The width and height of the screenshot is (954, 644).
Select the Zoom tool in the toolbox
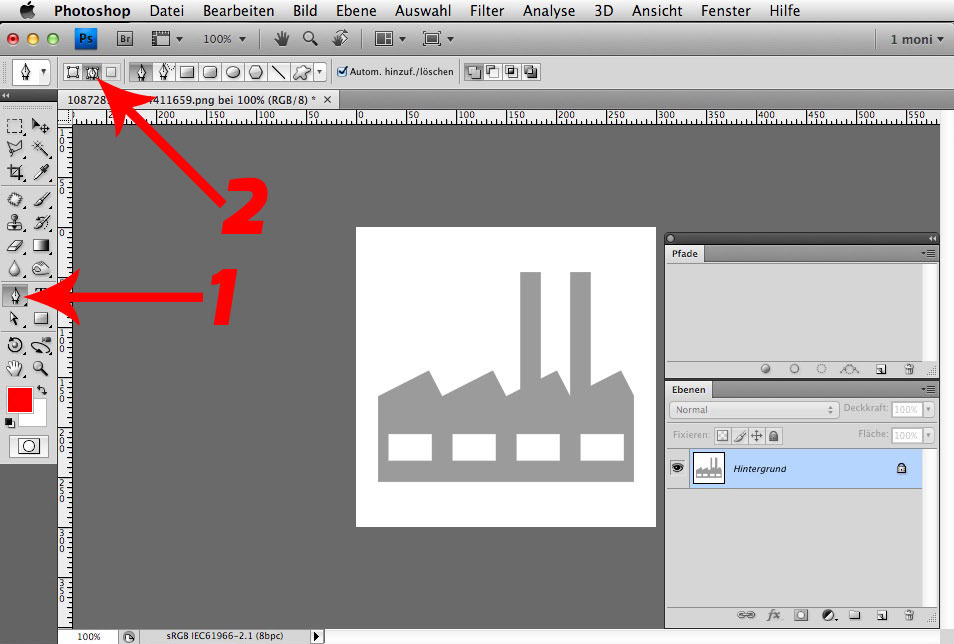[x=40, y=368]
